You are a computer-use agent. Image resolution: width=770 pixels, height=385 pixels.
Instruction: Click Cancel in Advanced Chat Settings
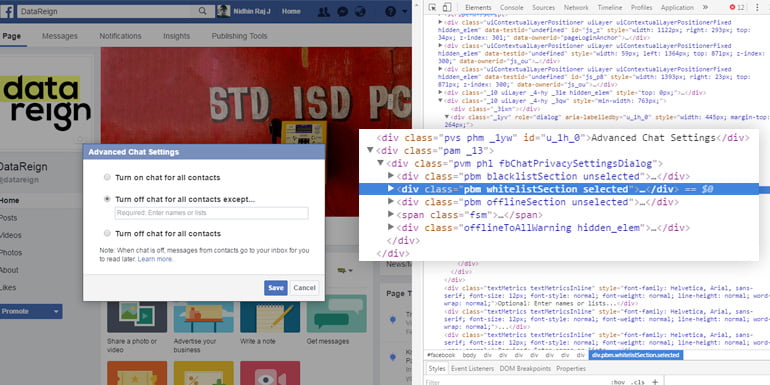(x=304, y=288)
